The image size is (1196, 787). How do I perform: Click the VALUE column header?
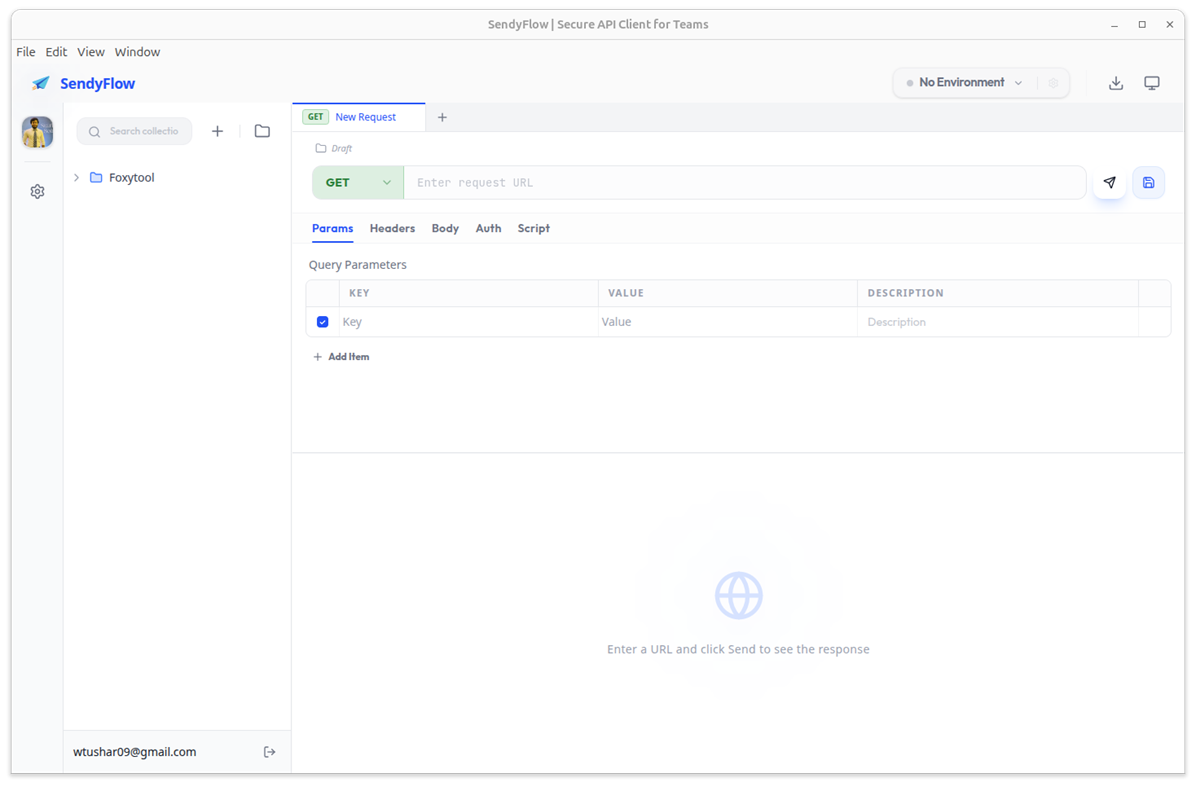(626, 293)
